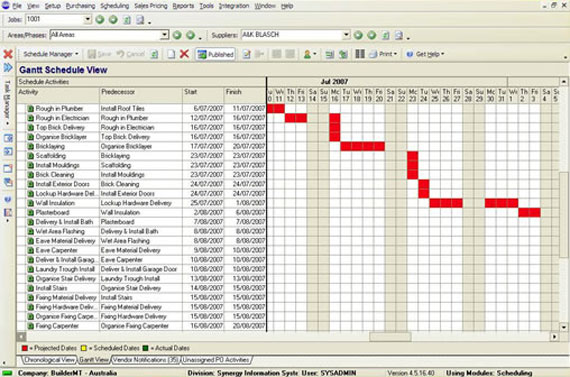The image size is (570, 377).
Task: Click the export icon next to Jobs arrows
Action: (x=127, y=20)
